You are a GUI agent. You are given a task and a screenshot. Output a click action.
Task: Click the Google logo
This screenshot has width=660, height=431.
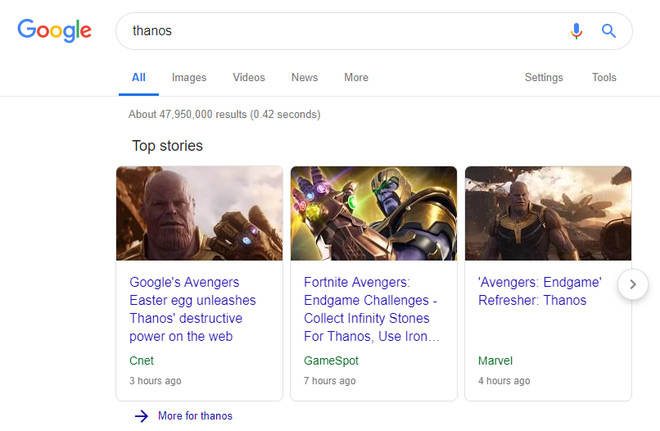pyautogui.click(x=54, y=30)
